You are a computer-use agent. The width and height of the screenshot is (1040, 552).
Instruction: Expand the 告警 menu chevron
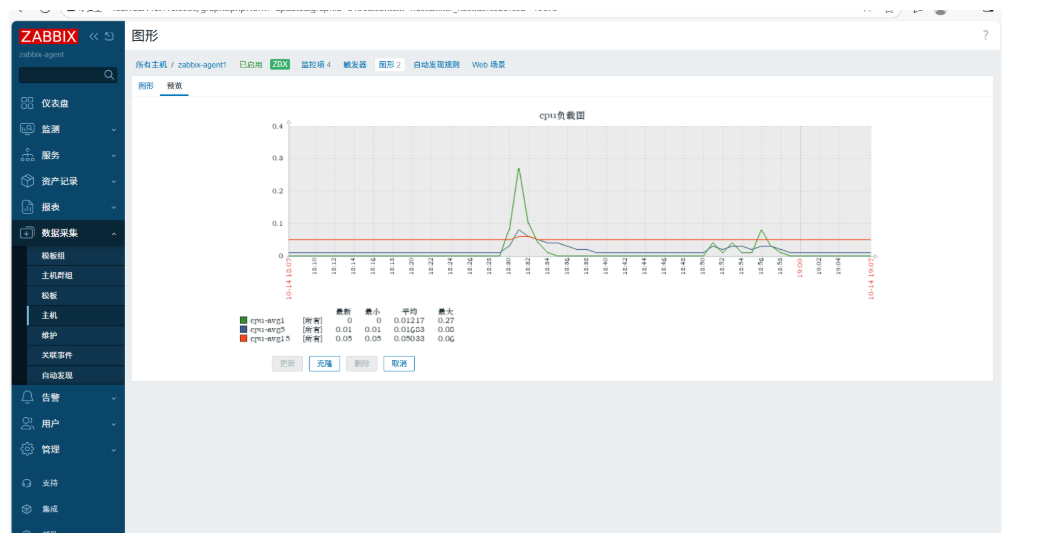[x=113, y=398]
